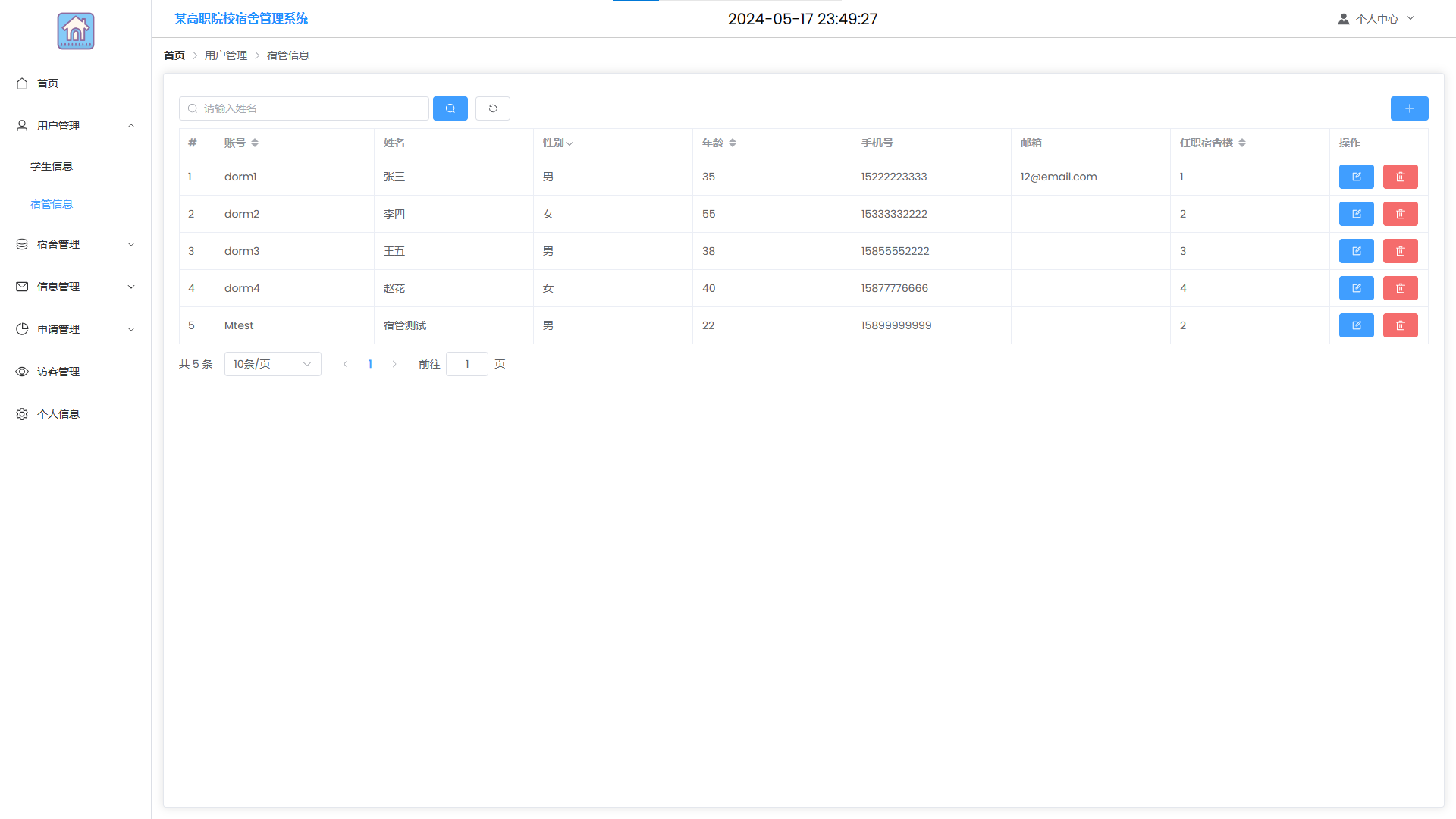This screenshot has height=819, width=1456.
Task: Click the blue plus button to add record
Action: coord(1409,108)
